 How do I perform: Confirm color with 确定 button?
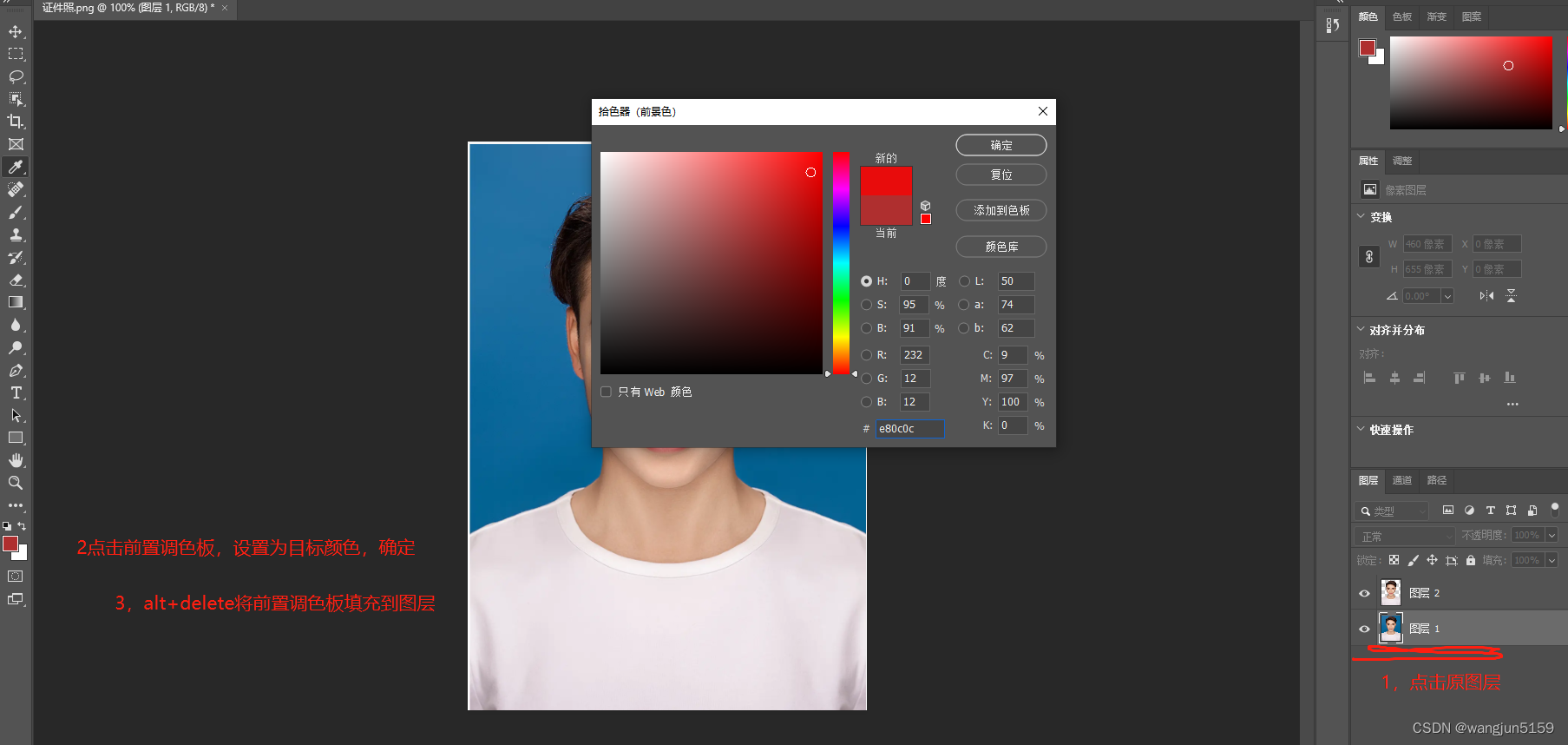pos(1001,145)
